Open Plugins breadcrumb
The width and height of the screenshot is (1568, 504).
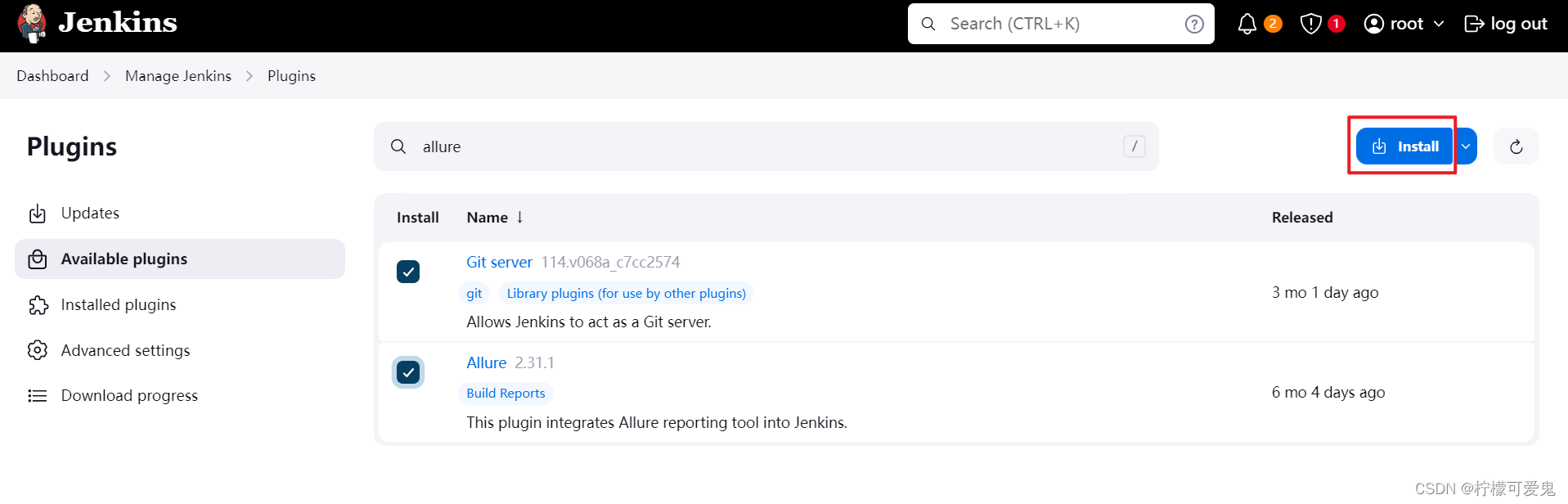(291, 75)
